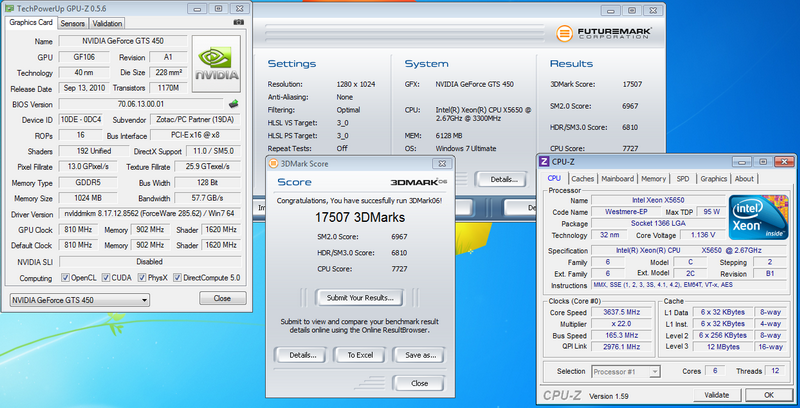
Task: Toggle the CUDA checkbox
Action: point(106,278)
